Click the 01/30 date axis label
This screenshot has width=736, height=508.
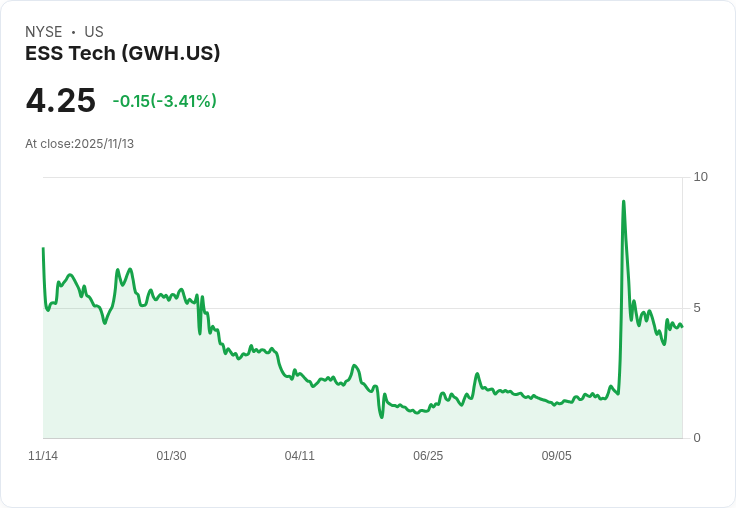click(x=171, y=456)
